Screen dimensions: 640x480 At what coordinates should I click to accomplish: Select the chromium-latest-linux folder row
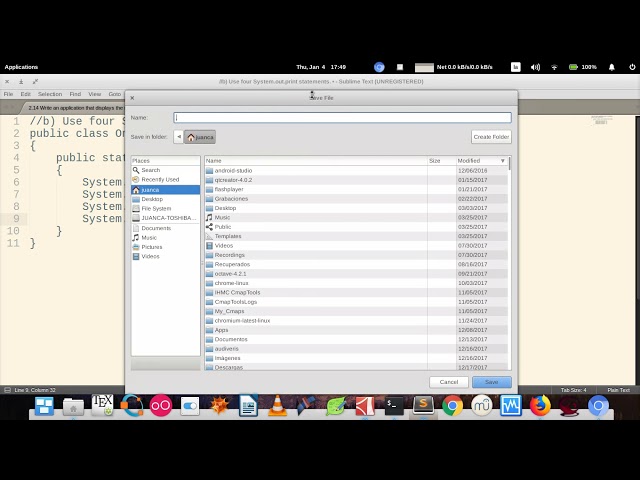coord(356,320)
